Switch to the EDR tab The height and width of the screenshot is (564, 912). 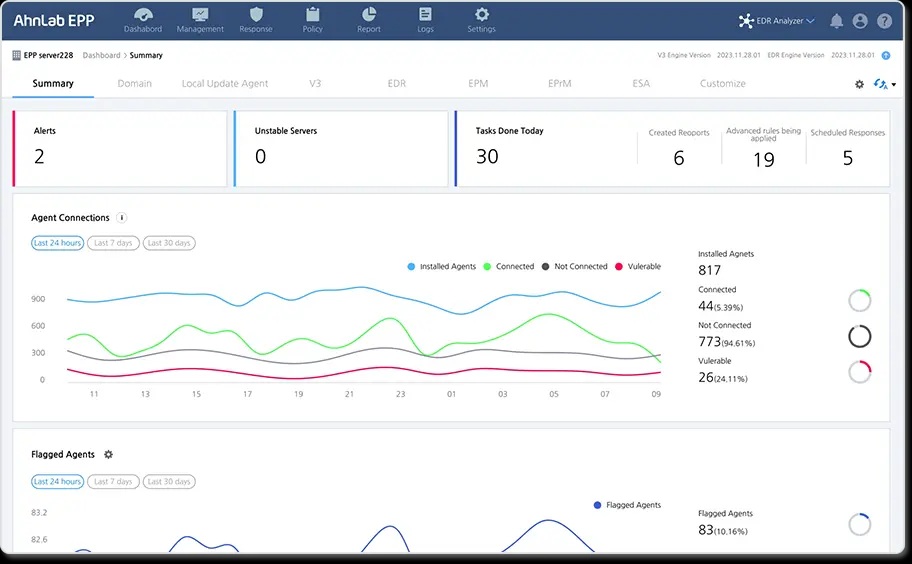(x=397, y=84)
